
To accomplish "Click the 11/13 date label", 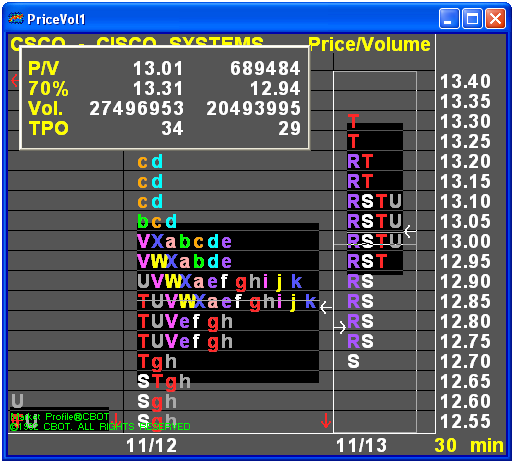I will click(361, 445).
